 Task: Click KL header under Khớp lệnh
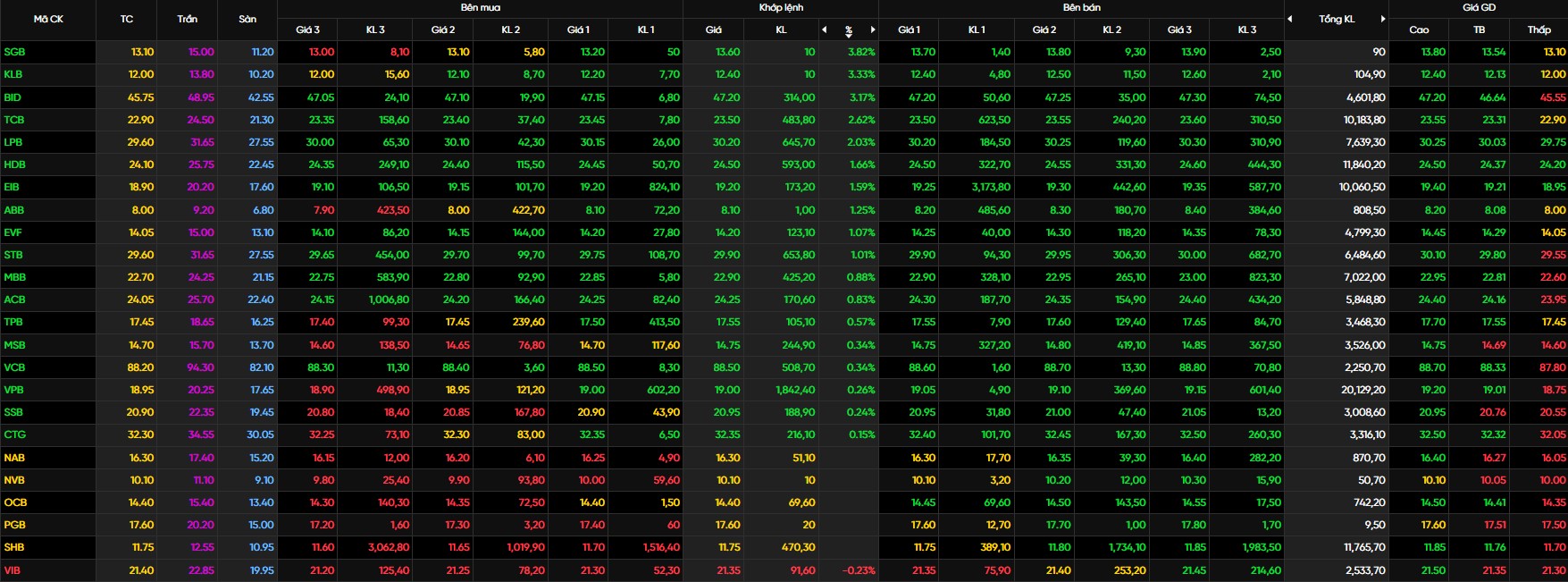[x=781, y=30]
